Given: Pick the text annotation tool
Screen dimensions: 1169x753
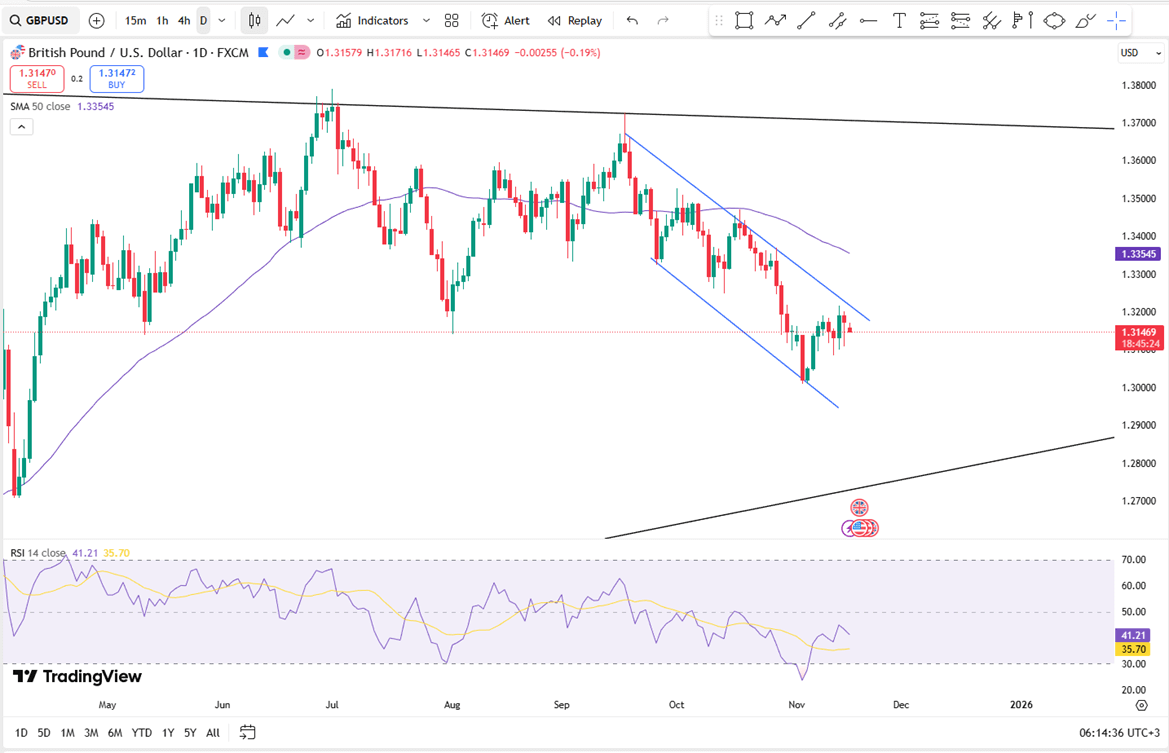Looking at the screenshot, I should point(899,20).
